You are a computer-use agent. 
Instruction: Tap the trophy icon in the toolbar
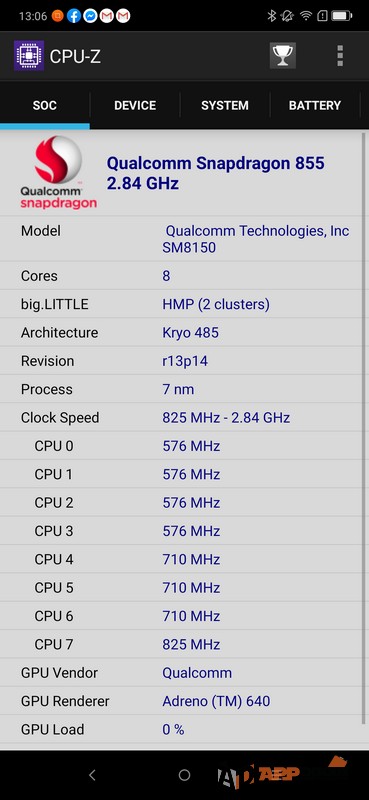tap(282, 56)
